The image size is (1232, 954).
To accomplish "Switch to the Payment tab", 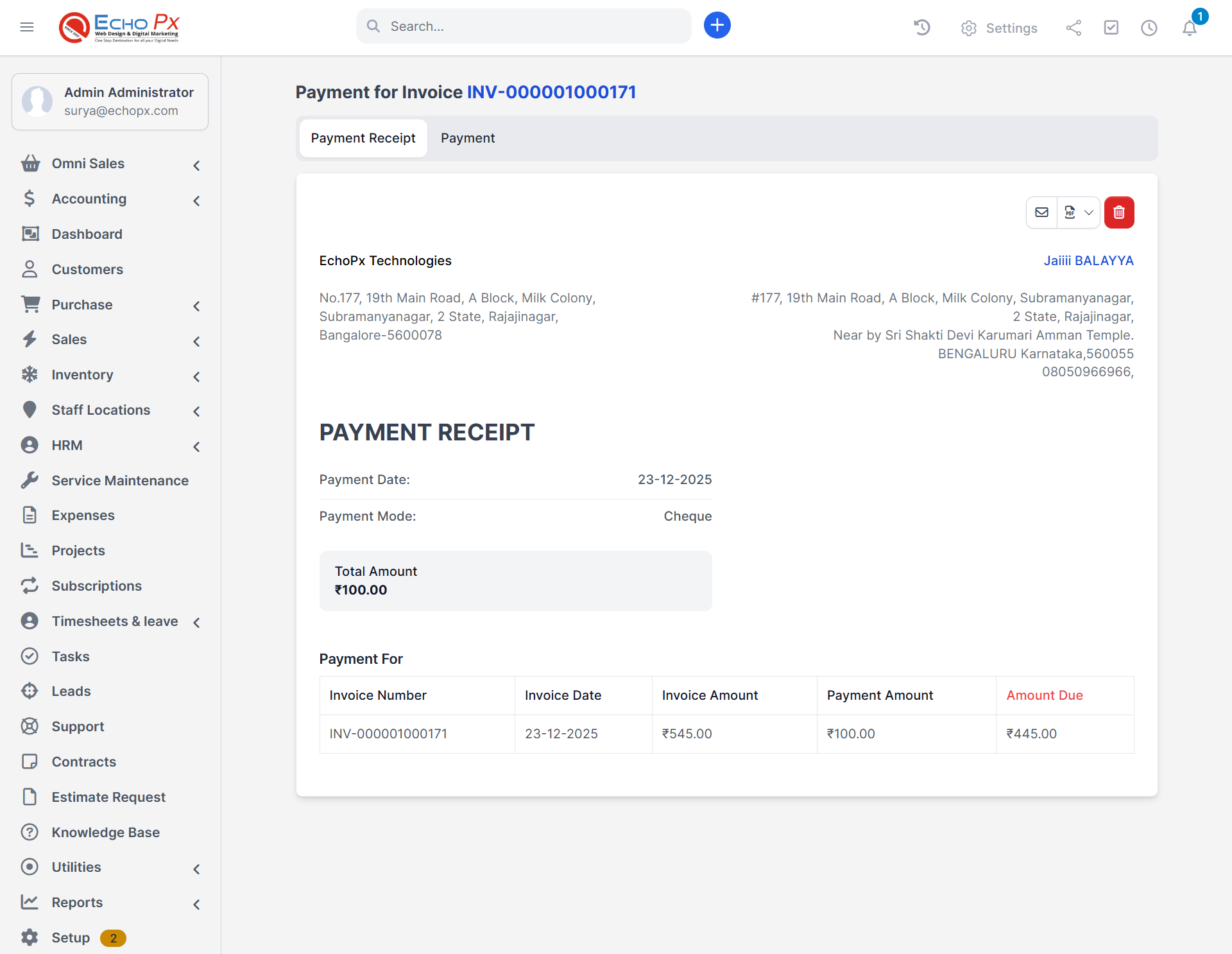I will pos(467,138).
